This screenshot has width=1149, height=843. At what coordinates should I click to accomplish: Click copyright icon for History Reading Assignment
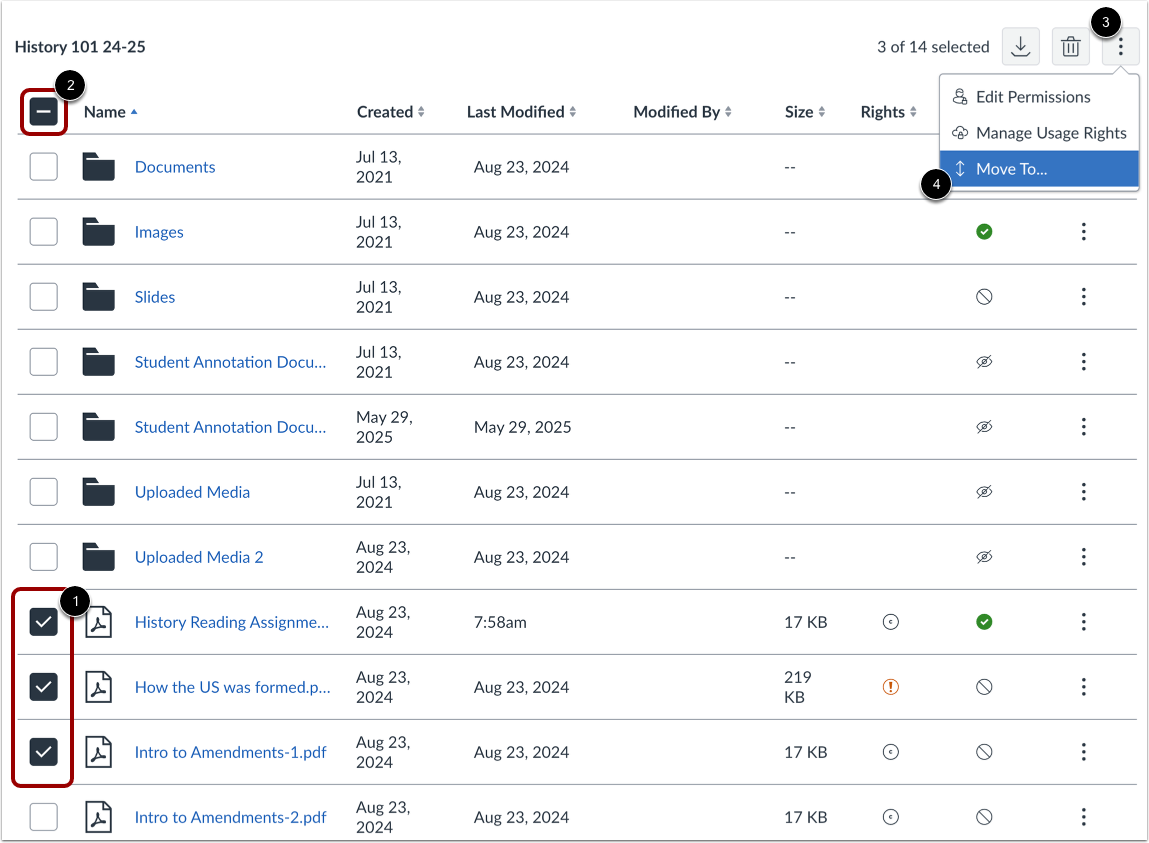pyautogui.click(x=891, y=622)
